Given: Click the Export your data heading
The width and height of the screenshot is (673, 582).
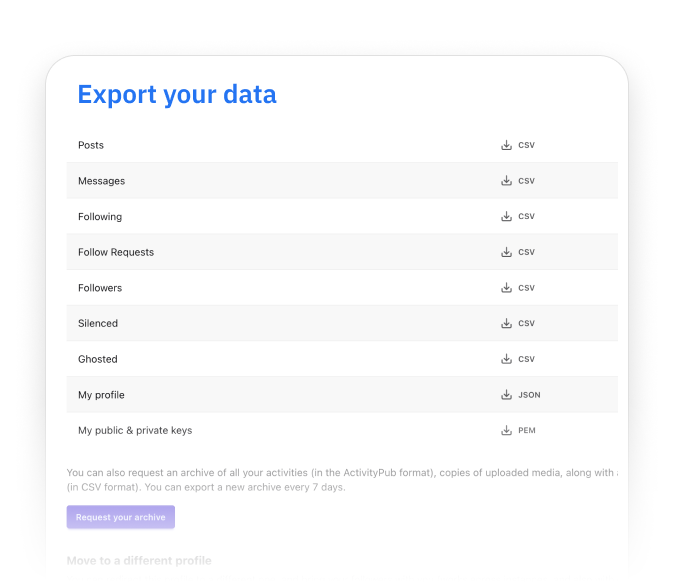Looking at the screenshot, I should (177, 95).
